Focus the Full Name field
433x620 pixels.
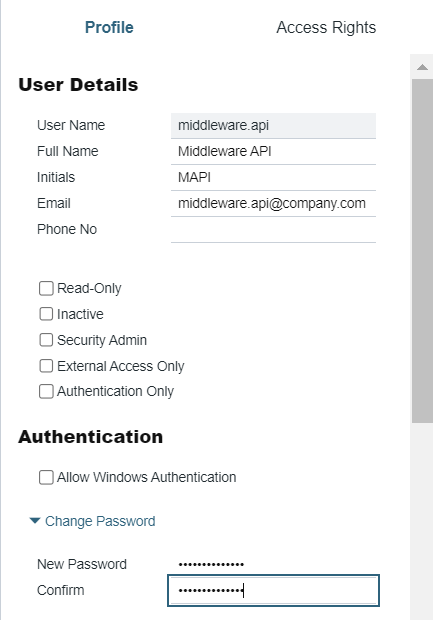pos(273,151)
